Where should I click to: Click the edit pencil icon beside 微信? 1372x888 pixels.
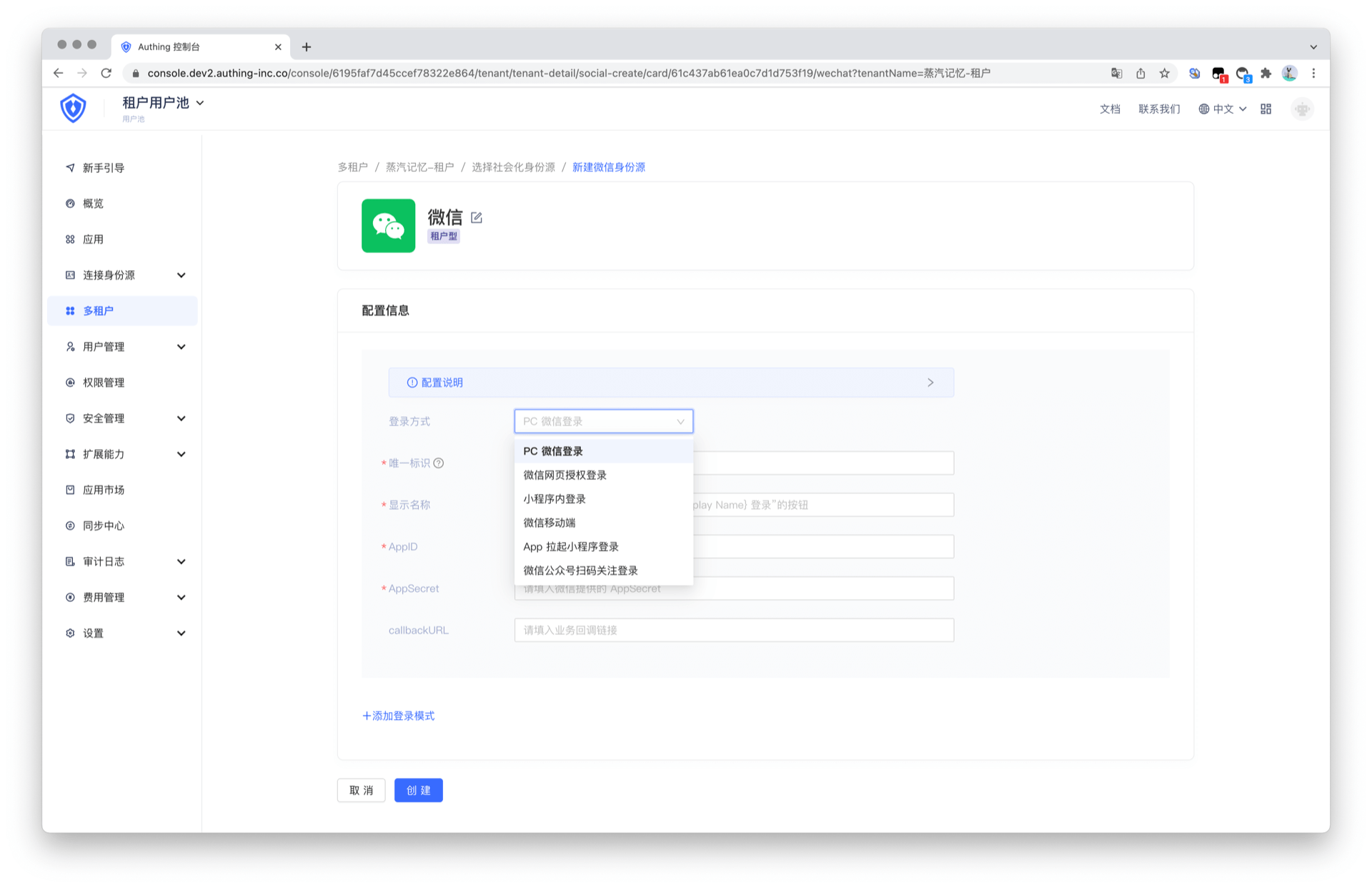[x=477, y=217]
